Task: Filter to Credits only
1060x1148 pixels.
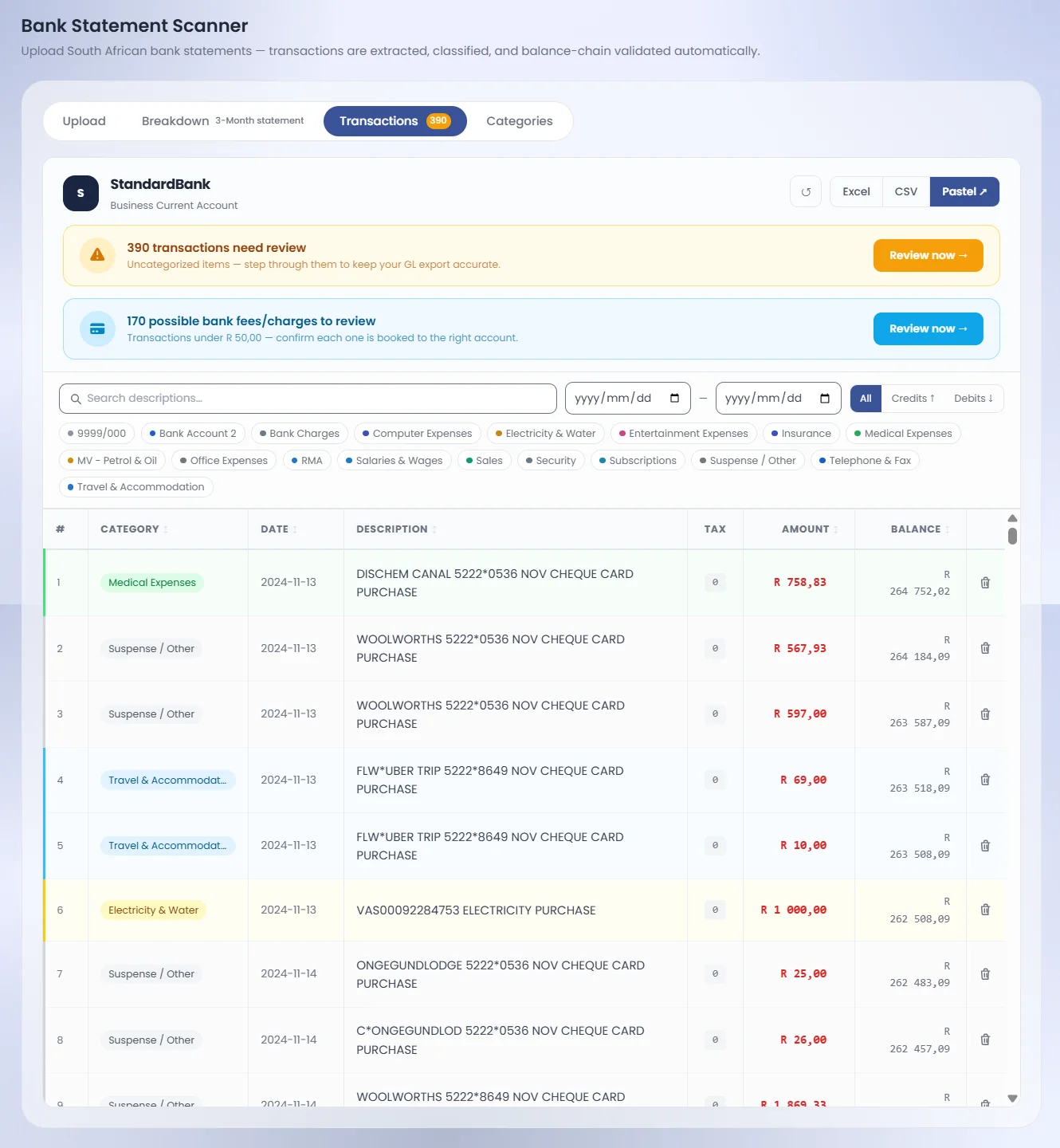Action: click(x=913, y=399)
